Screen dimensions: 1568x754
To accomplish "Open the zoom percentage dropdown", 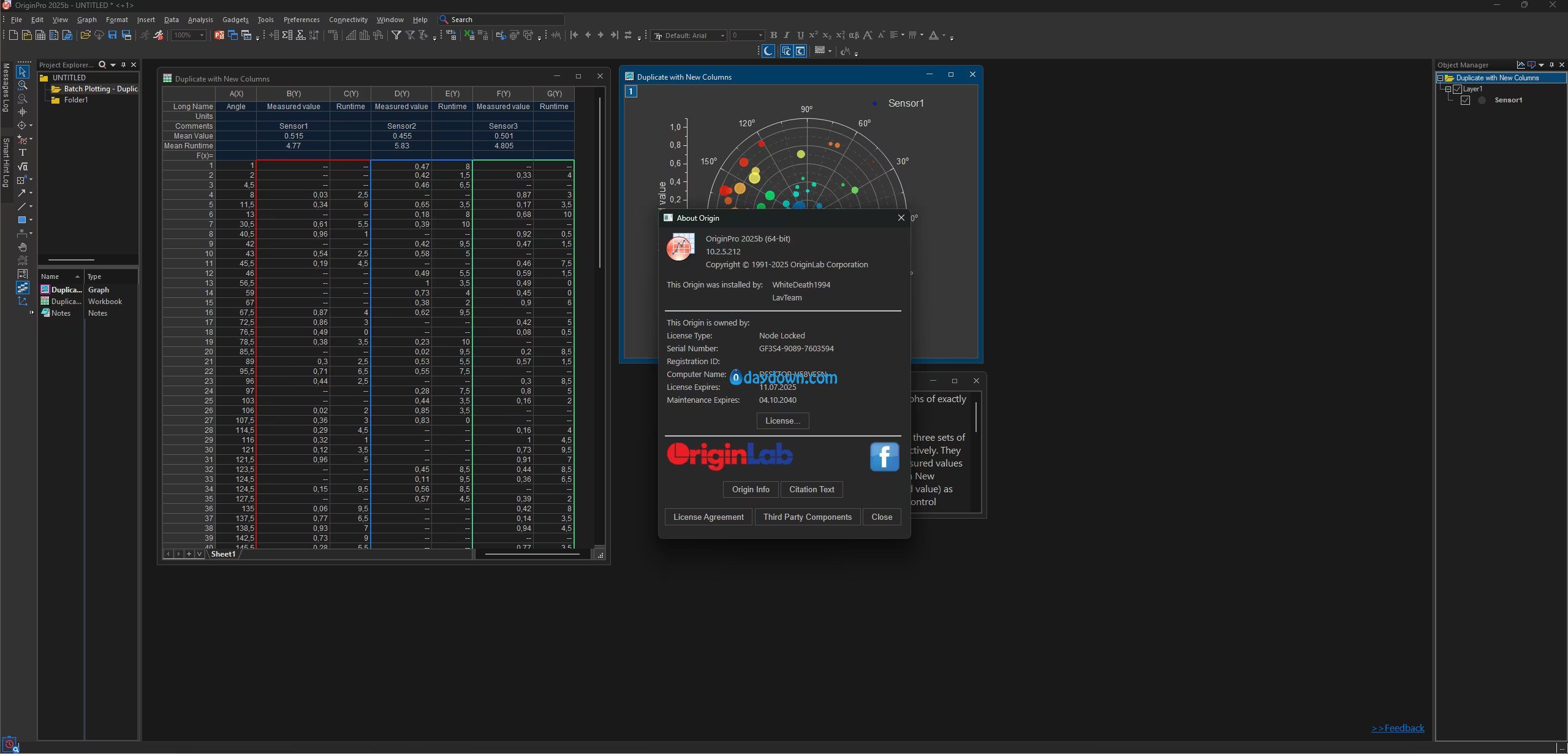I will [202, 36].
